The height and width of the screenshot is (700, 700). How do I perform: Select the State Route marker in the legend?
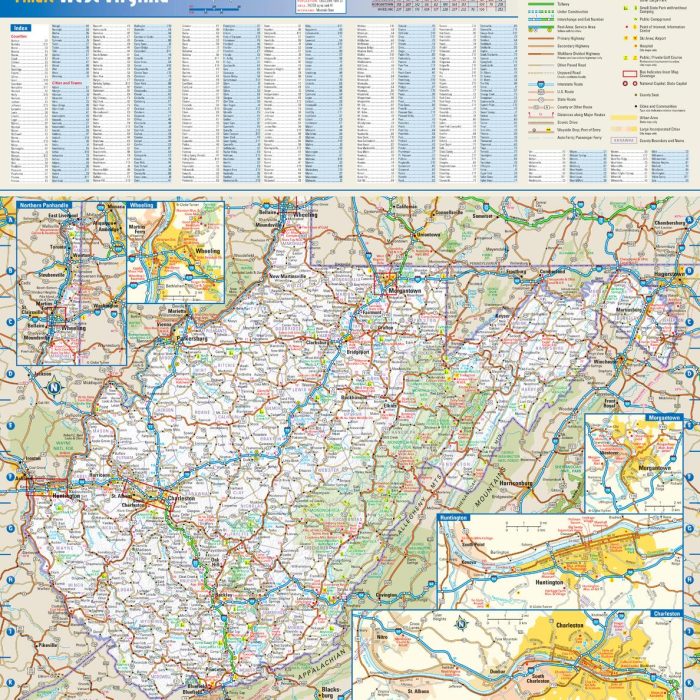pos(541,99)
